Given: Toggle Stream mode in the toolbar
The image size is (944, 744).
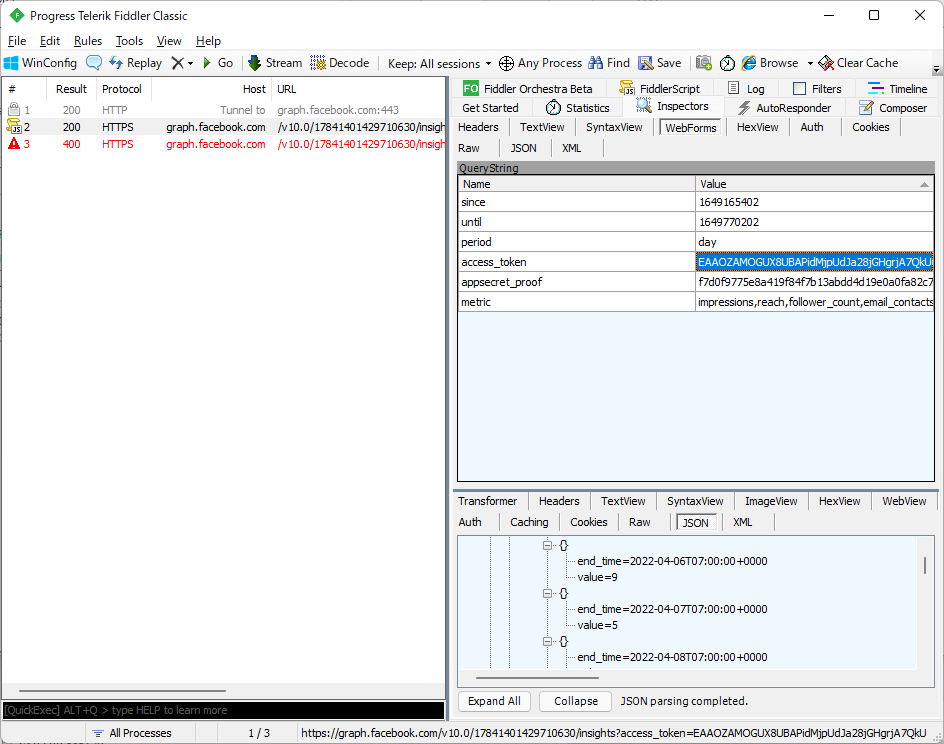Looking at the screenshot, I should (x=275, y=63).
